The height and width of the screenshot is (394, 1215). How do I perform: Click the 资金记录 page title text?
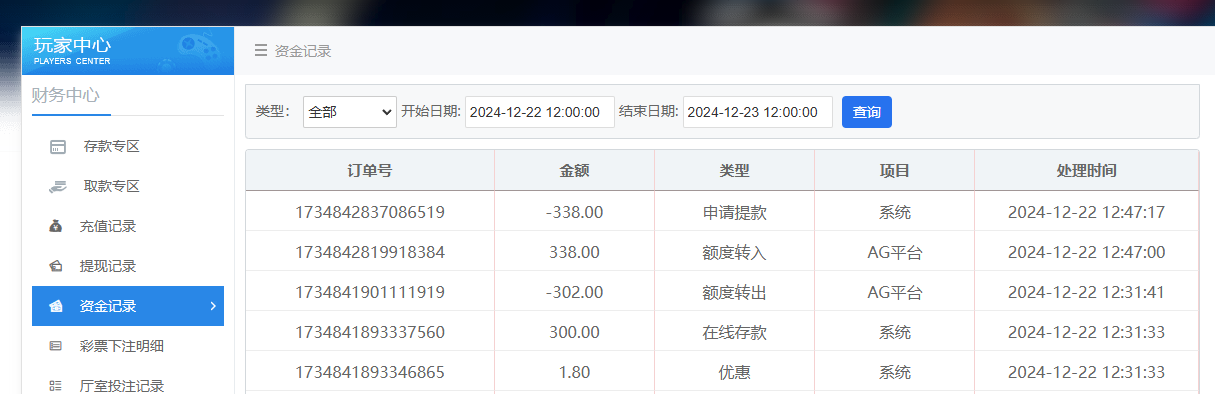click(x=303, y=51)
